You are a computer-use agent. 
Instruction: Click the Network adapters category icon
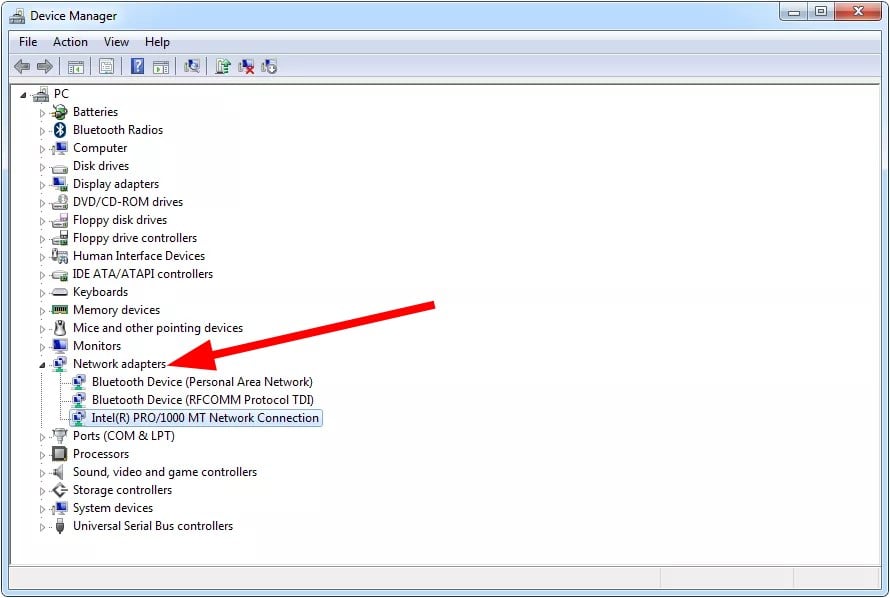[x=60, y=364]
